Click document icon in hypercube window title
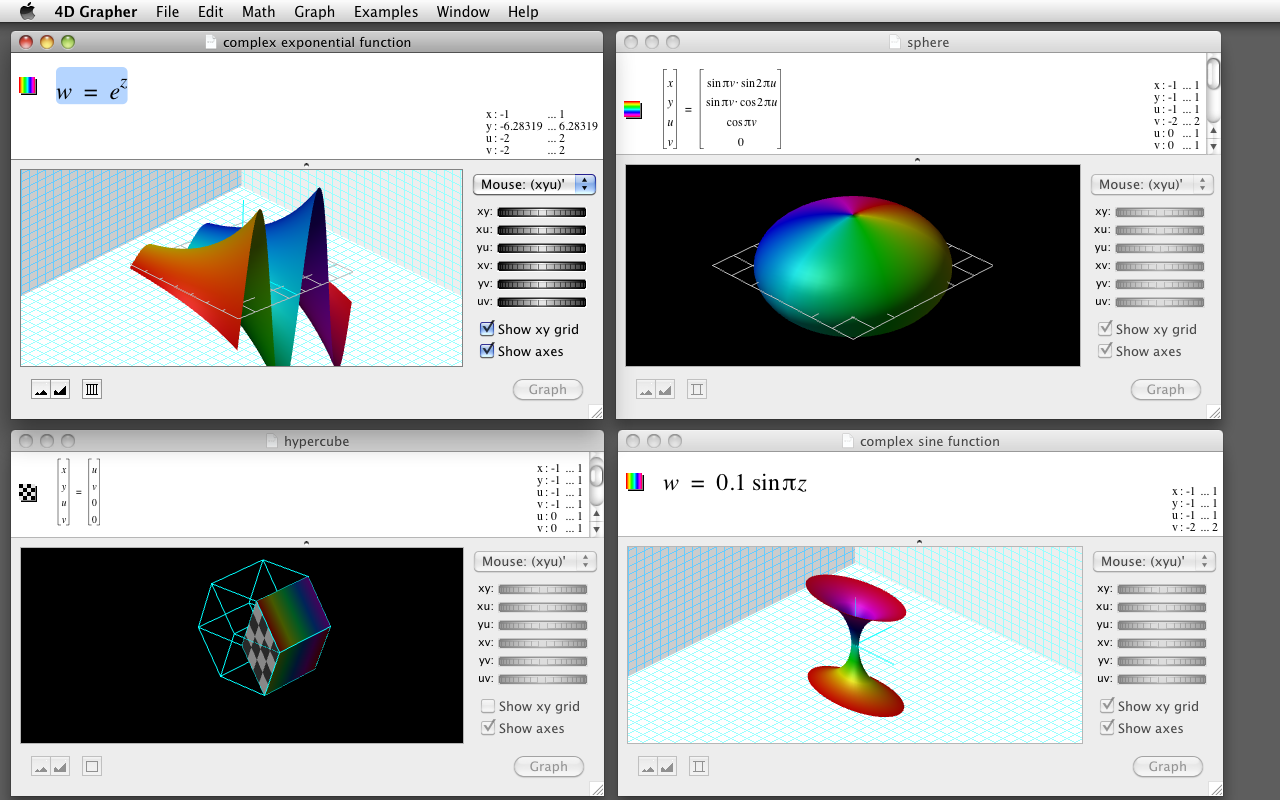1280x800 pixels. tap(273, 441)
